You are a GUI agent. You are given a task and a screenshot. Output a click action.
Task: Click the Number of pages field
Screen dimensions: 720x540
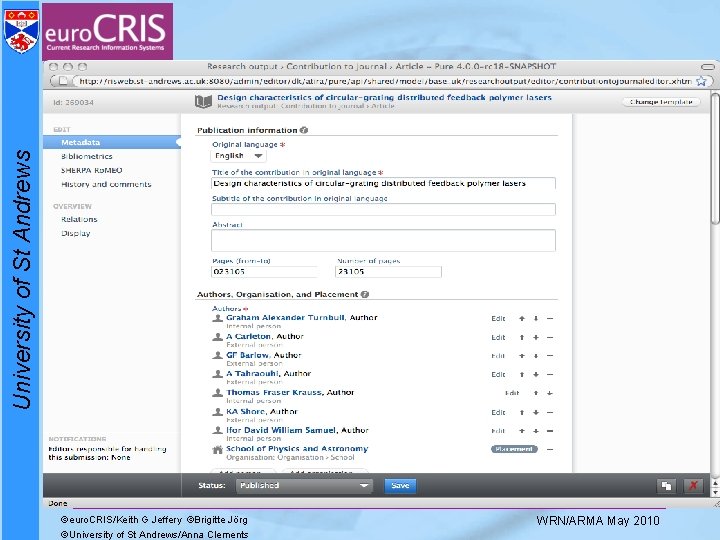tap(388, 272)
